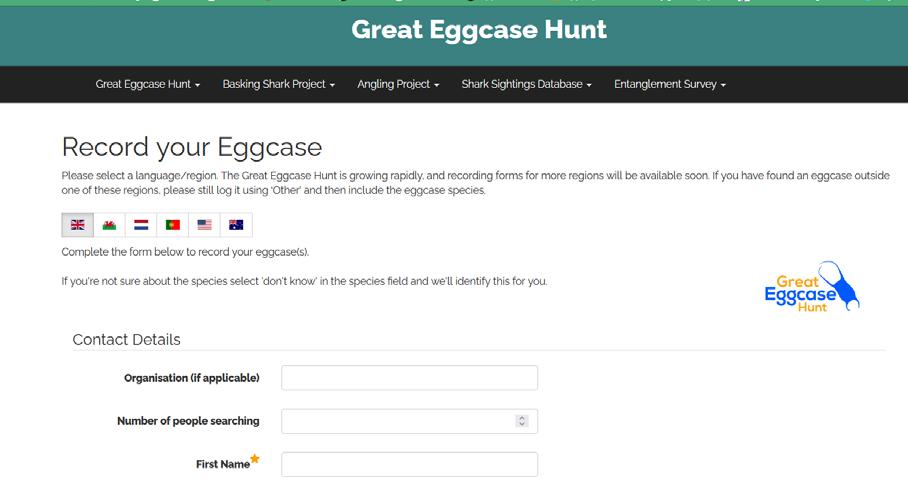Click the Record your Eggcase heading
Screen dimensions: 908x487
click(192, 148)
